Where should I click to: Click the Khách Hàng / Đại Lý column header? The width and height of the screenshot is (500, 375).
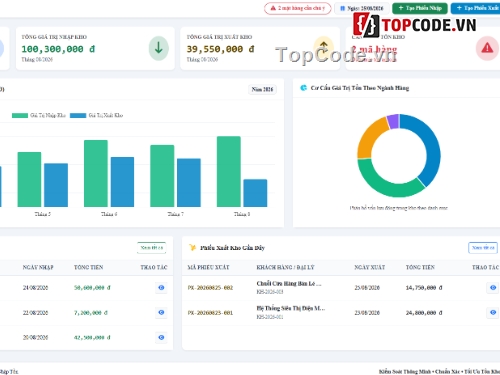[x=285, y=267]
